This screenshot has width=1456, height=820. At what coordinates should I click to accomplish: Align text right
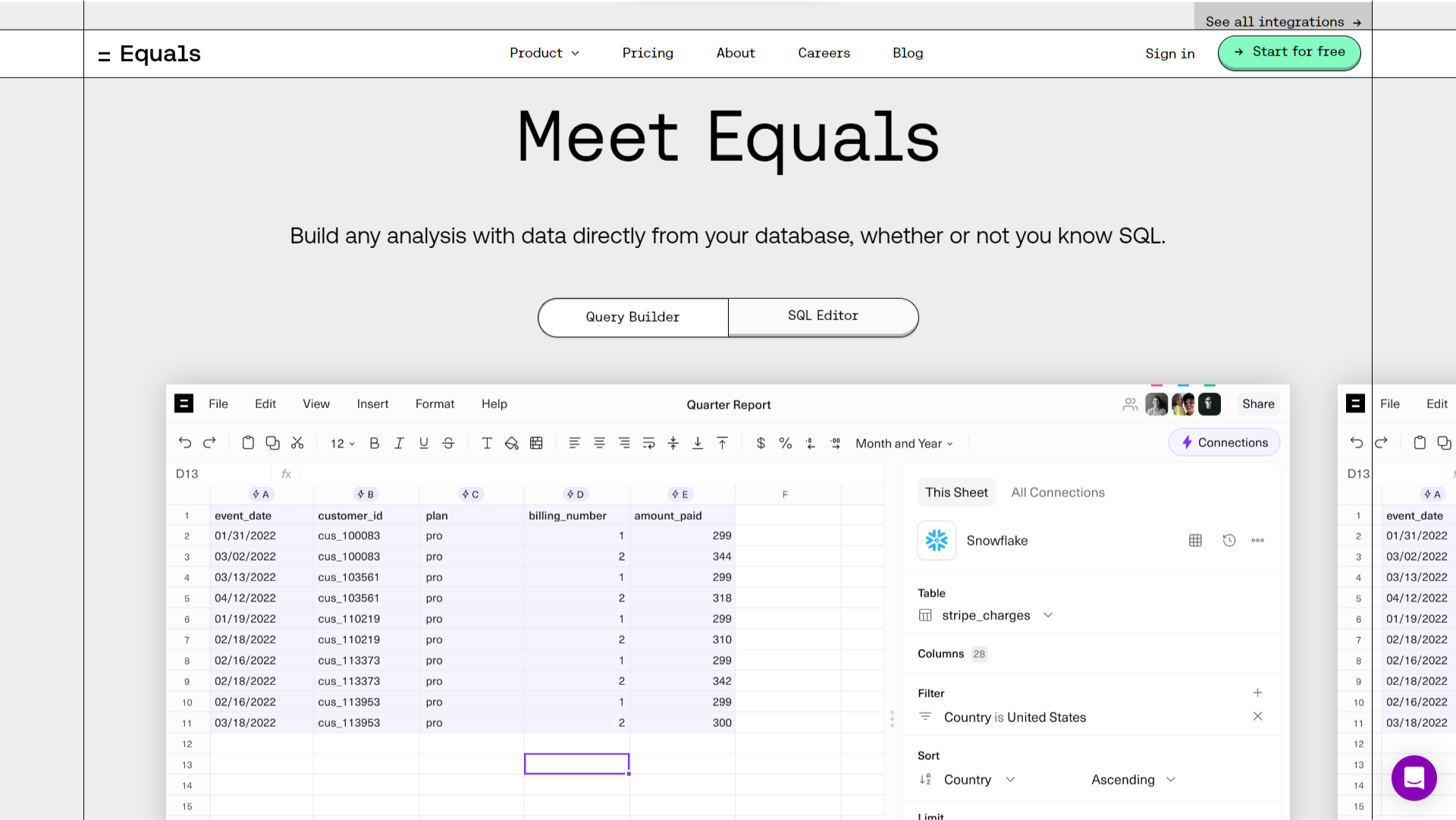pyautogui.click(x=624, y=443)
